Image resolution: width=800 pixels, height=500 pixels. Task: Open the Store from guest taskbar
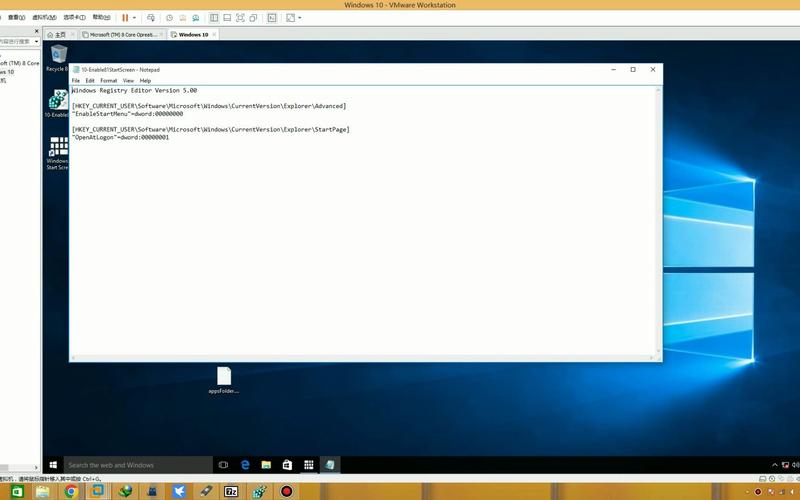pyautogui.click(x=287, y=465)
